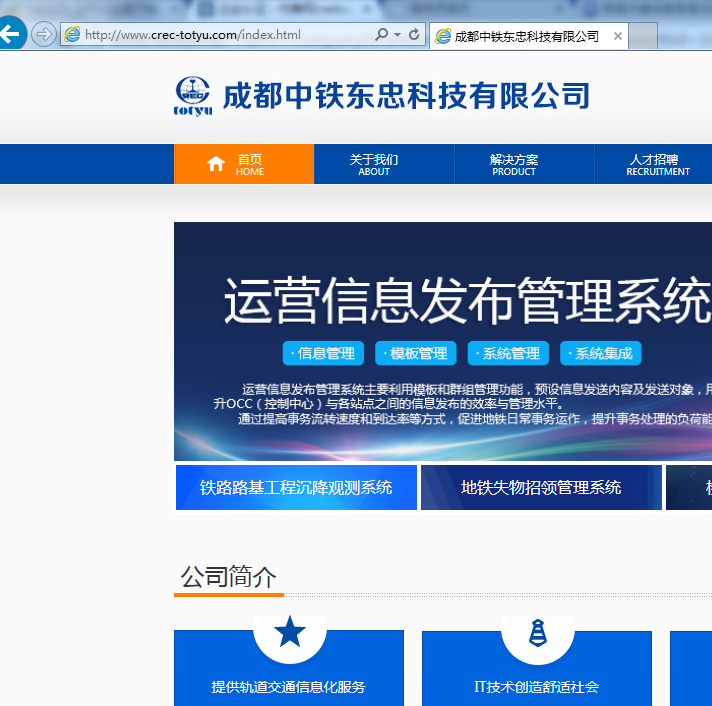
Task: Click the Refresh page icon
Action: tap(414, 35)
